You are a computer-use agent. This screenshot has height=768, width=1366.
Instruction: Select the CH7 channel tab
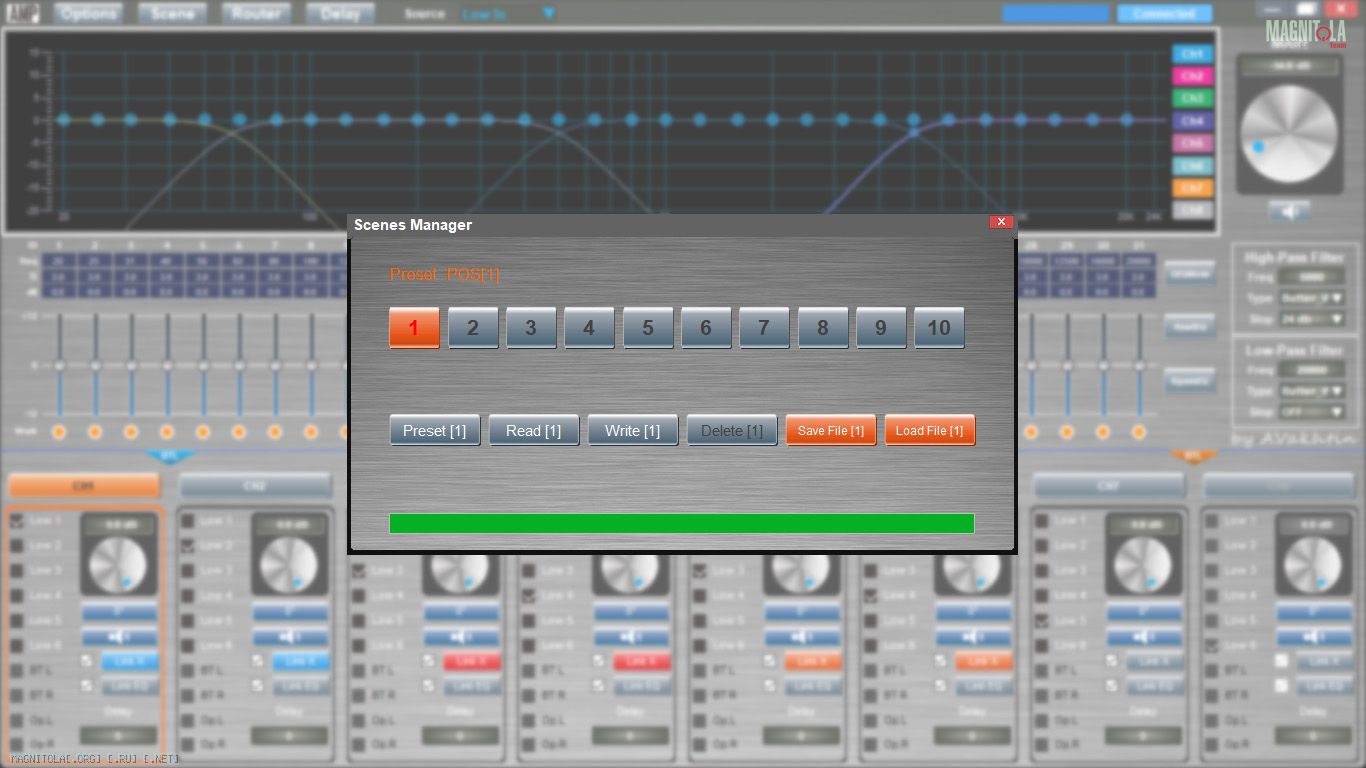1108,486
